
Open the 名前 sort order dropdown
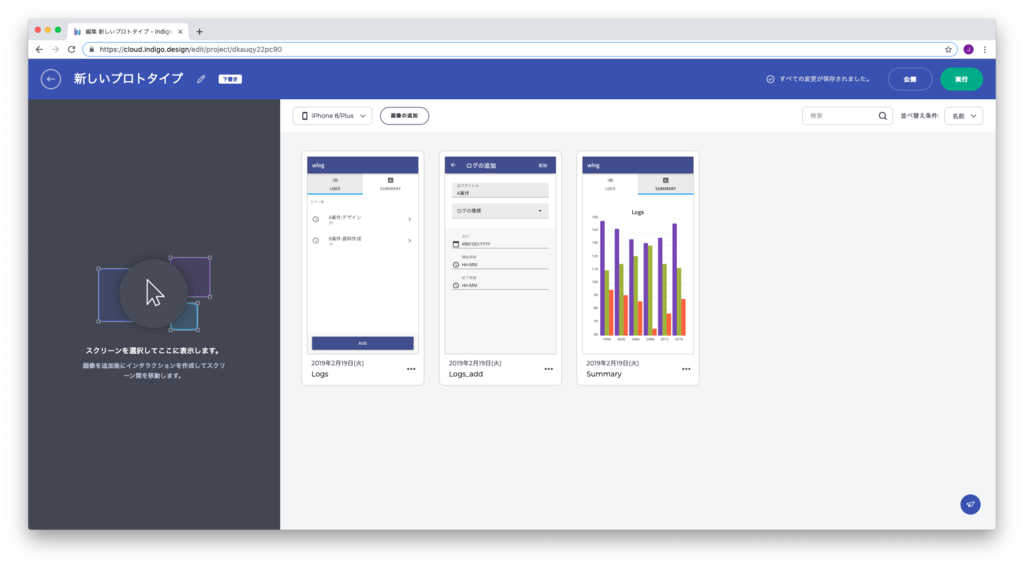click(x=964, y=116)
